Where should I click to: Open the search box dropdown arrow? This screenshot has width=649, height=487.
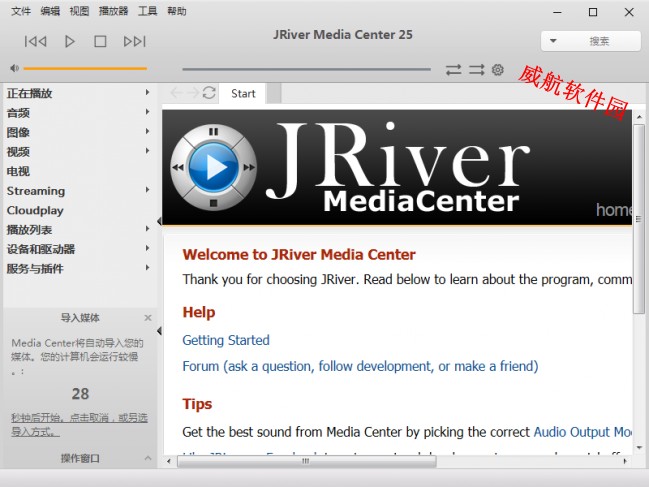coord(555,41)
